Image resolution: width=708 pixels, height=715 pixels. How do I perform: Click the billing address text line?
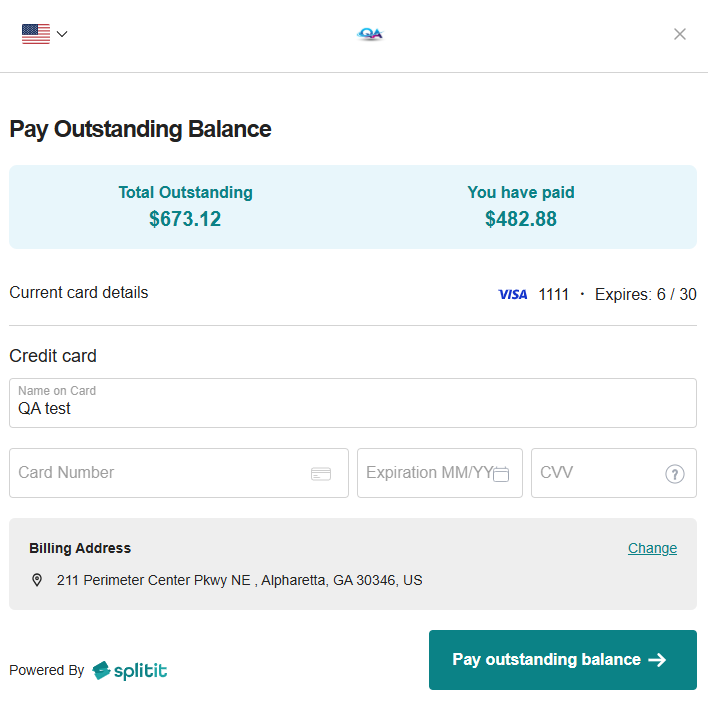(x=239, y=580)
